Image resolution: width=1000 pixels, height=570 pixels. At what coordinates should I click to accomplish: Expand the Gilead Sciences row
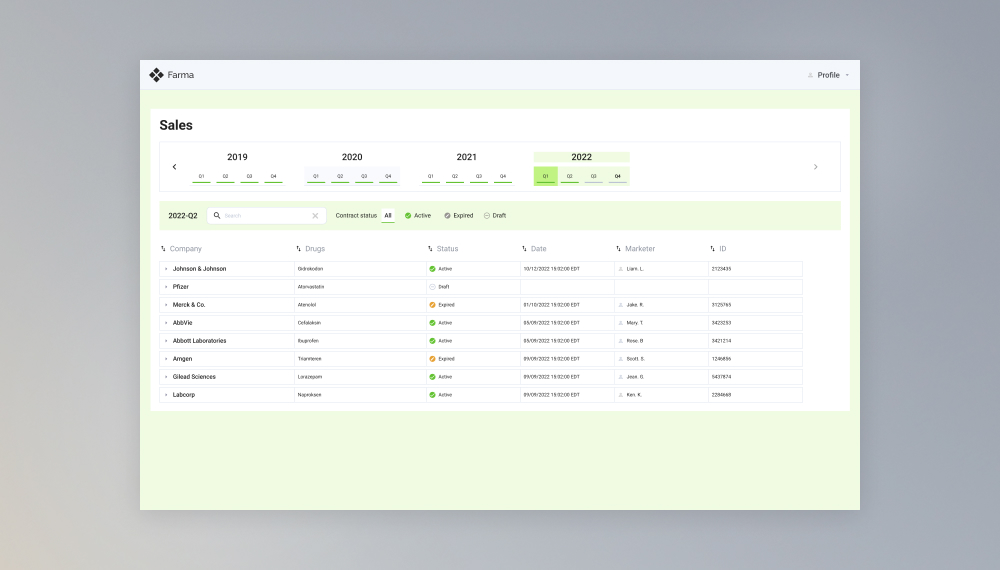[166, 377]
